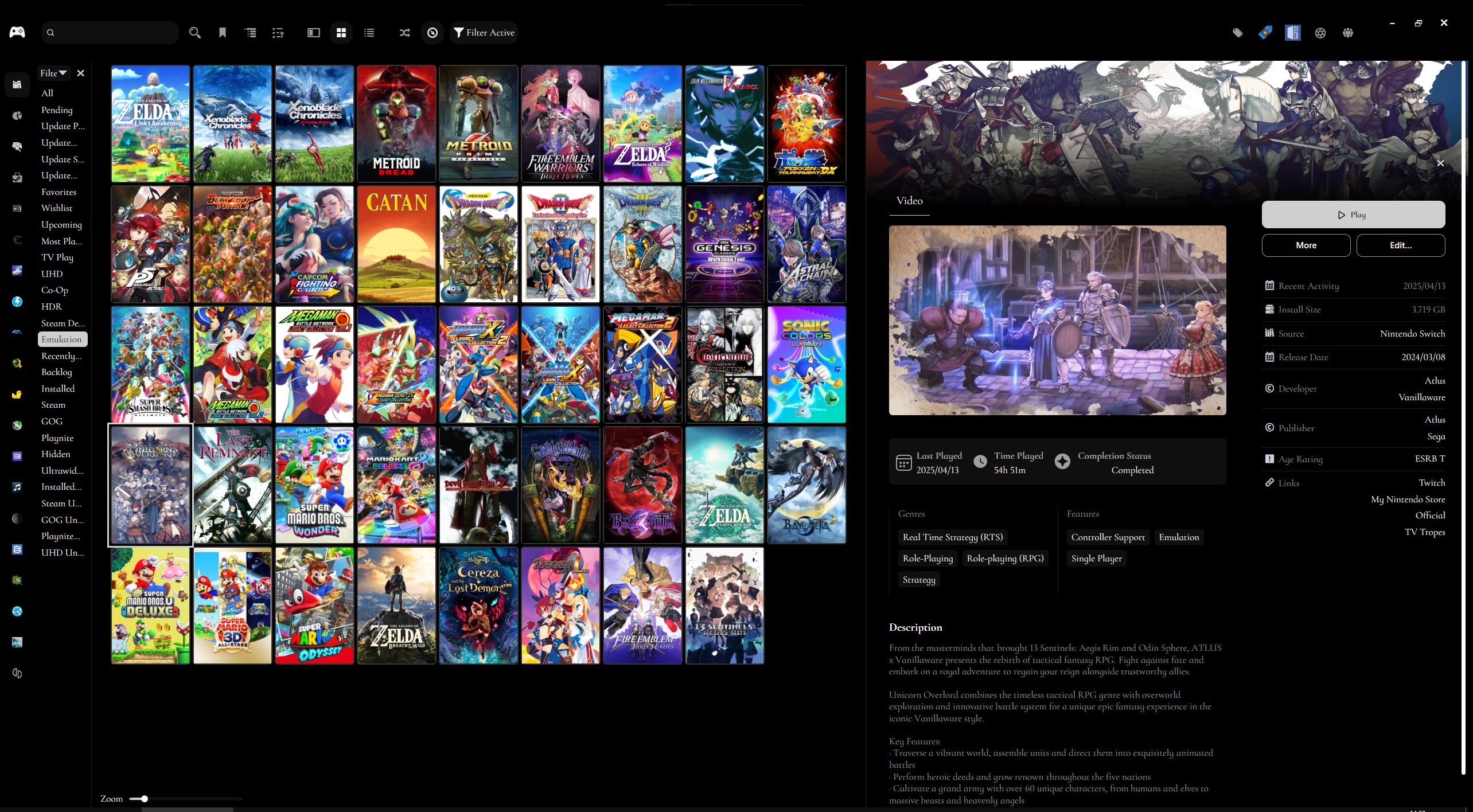Screen dimensions: 1473x812
Task: Select the 13 Sentinels cover
Action: [x=724, y=605]
